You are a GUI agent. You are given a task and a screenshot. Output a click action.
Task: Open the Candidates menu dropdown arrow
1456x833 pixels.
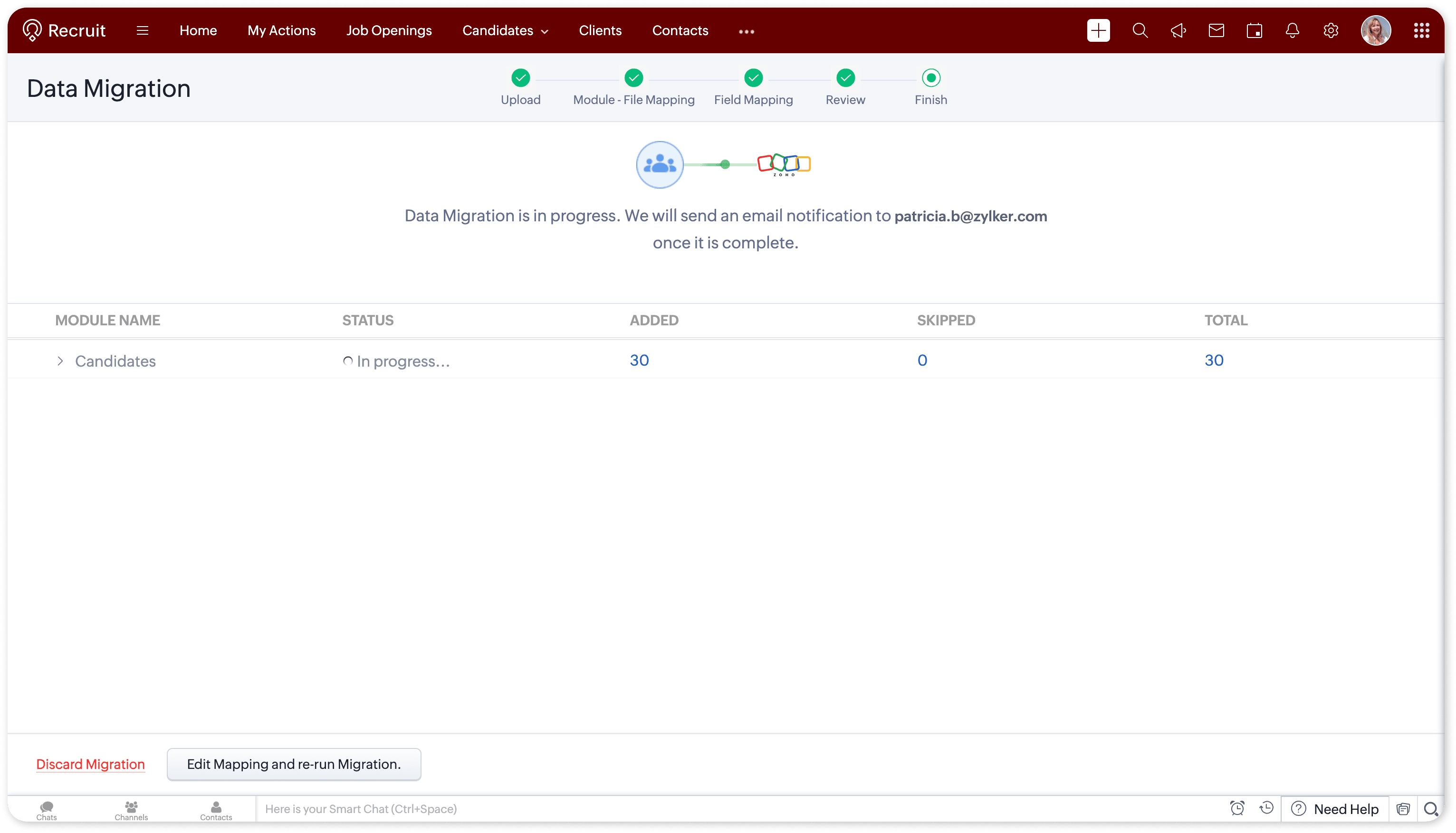coord(544,31)
